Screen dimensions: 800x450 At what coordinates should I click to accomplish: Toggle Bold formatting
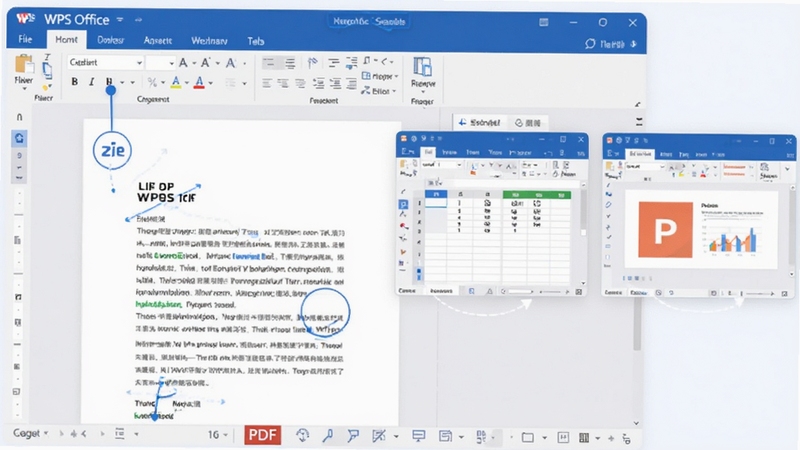[x=74, y=82]
